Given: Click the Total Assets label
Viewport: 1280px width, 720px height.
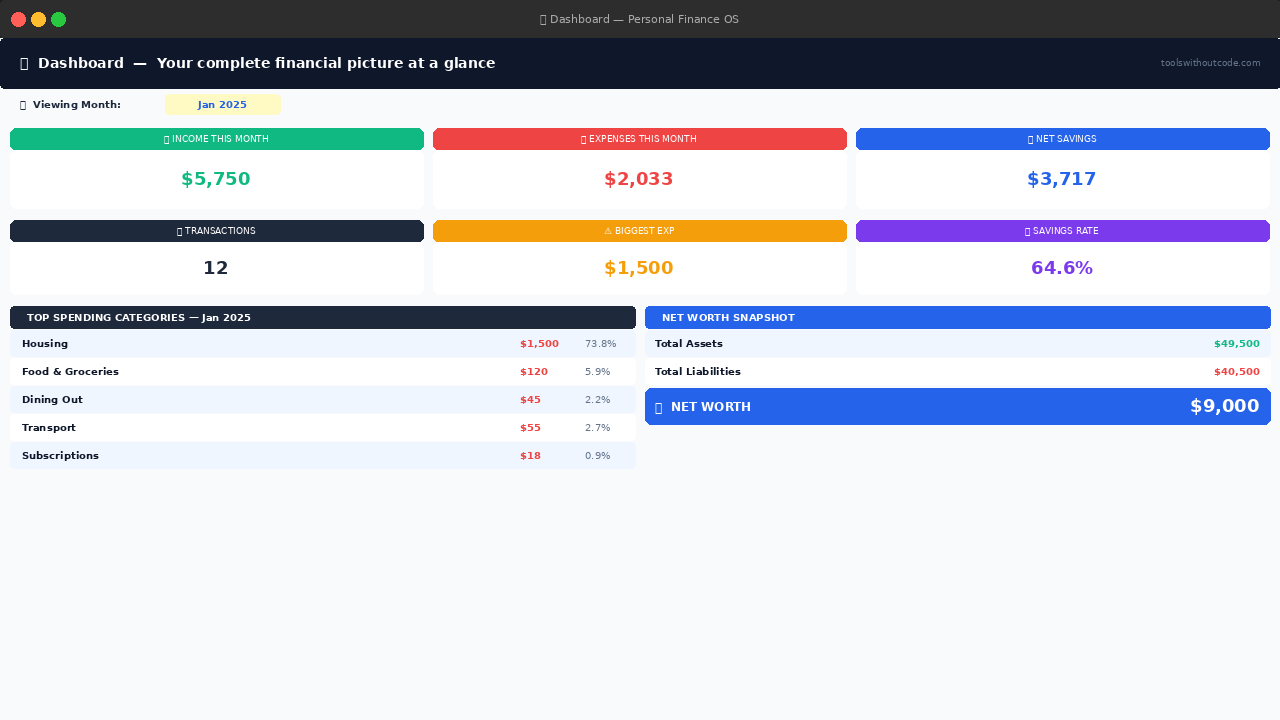Looking at the screenshot, I should pos(689,344).
